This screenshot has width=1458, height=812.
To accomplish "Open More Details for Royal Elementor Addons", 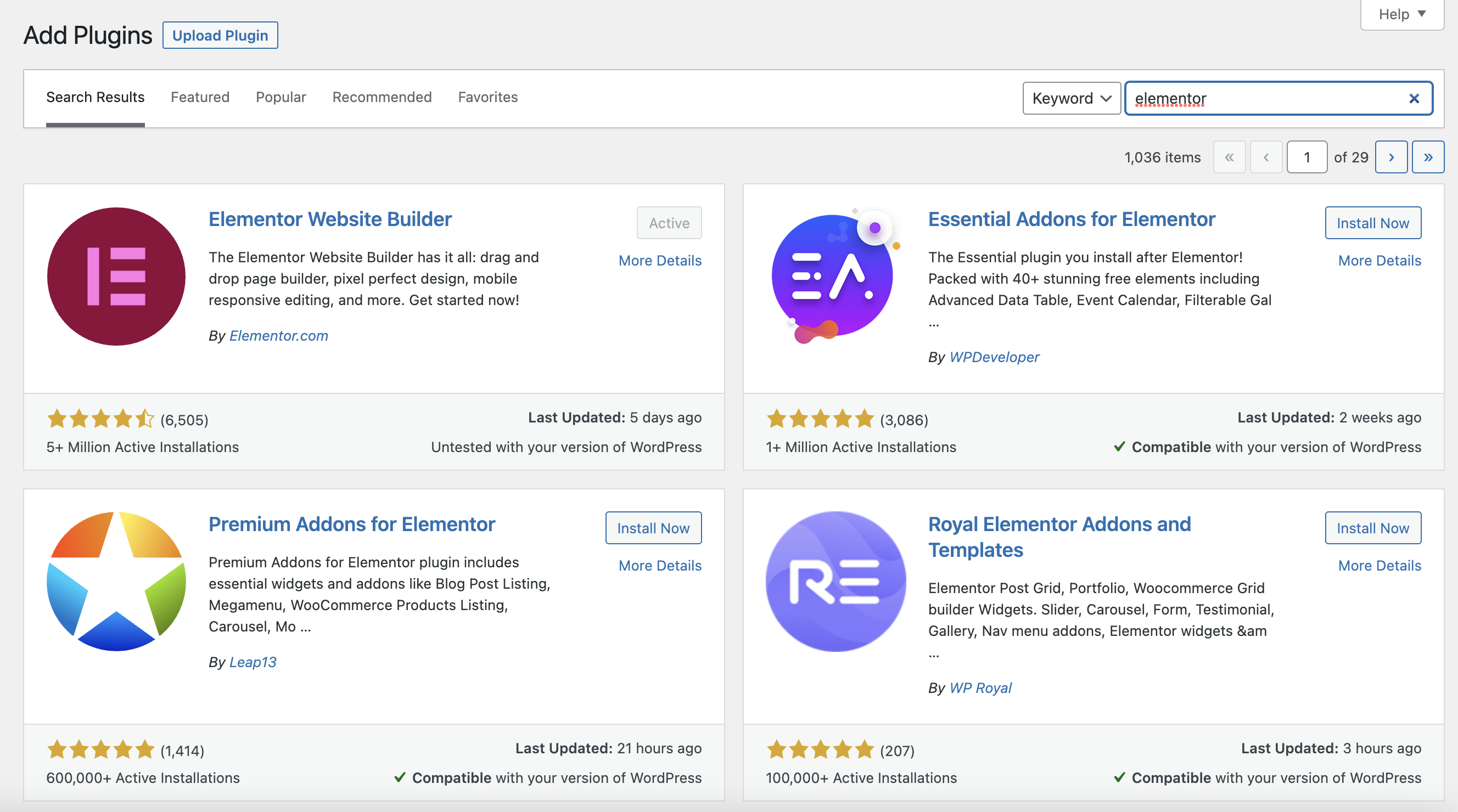I will tap(1379, 565).
